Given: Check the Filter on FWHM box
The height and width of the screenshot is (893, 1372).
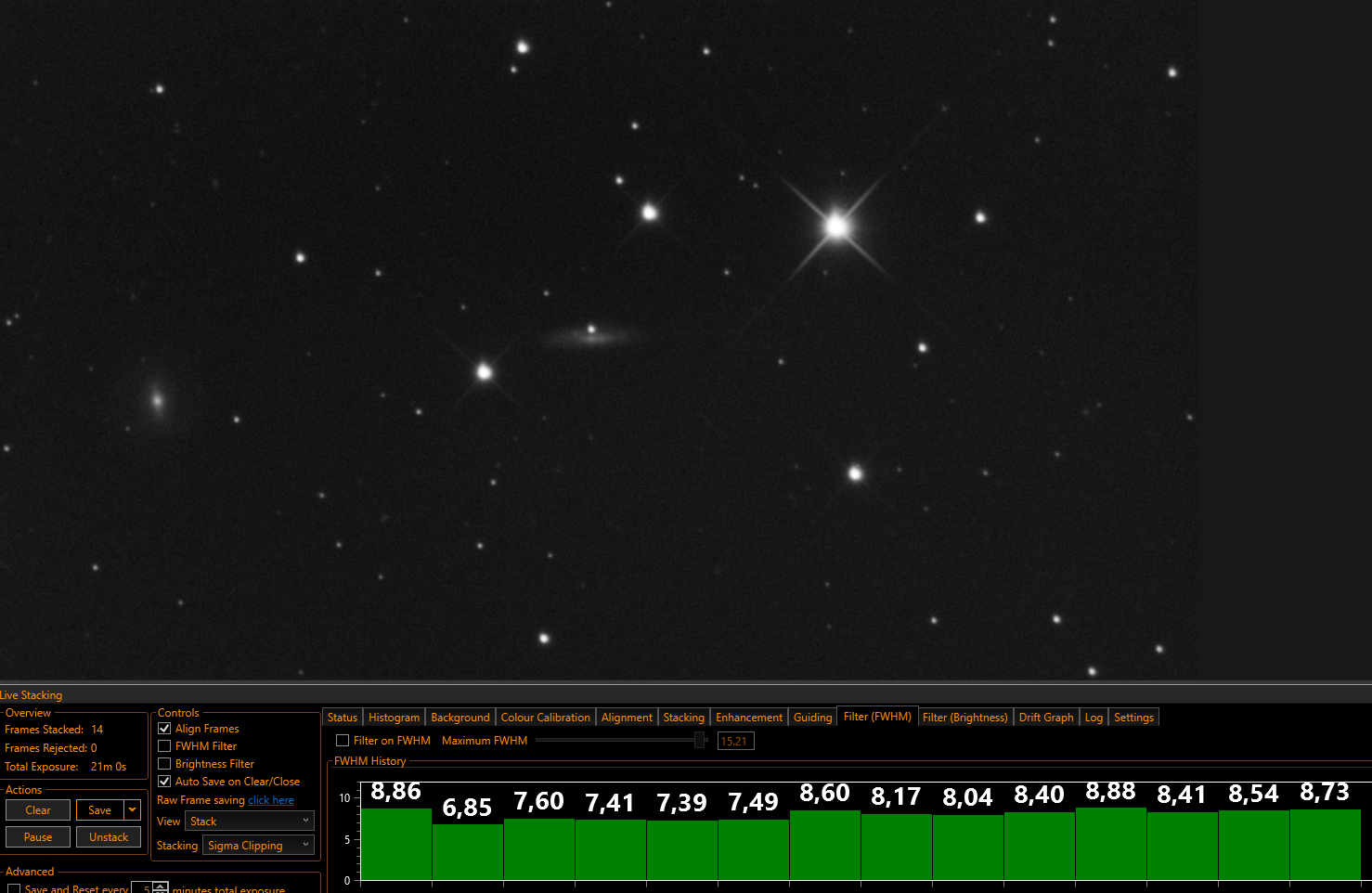Looking at the screenshot, I should coord(343,741).
